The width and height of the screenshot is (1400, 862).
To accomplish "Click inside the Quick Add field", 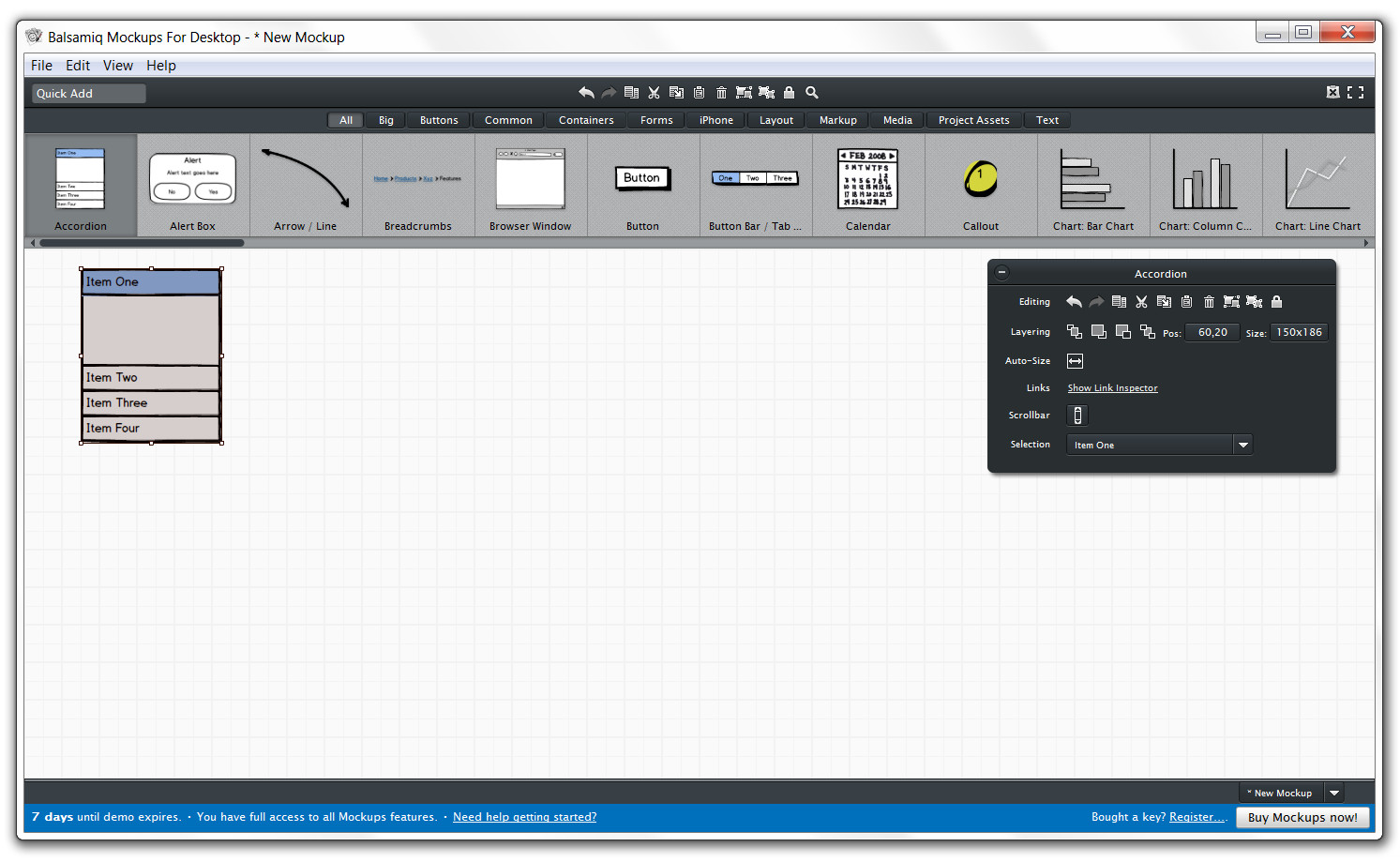I will tap(87, 93).
